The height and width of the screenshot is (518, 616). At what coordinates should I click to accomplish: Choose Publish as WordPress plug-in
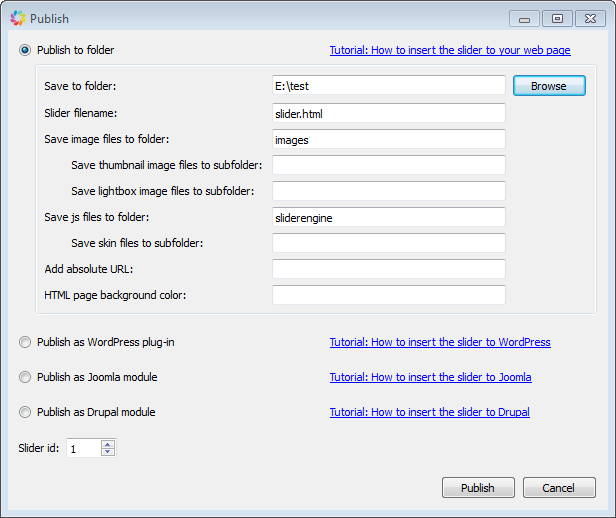[x=25, y=342]
